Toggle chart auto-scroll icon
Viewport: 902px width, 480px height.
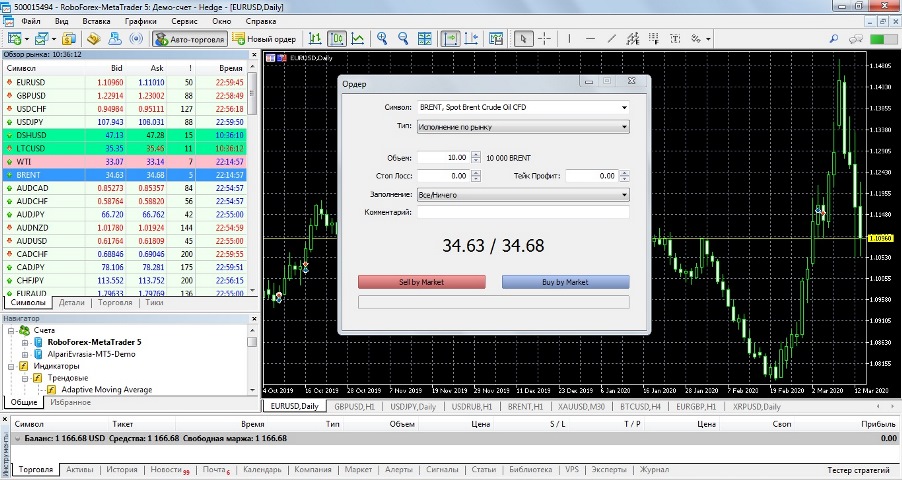click(450, 39)
